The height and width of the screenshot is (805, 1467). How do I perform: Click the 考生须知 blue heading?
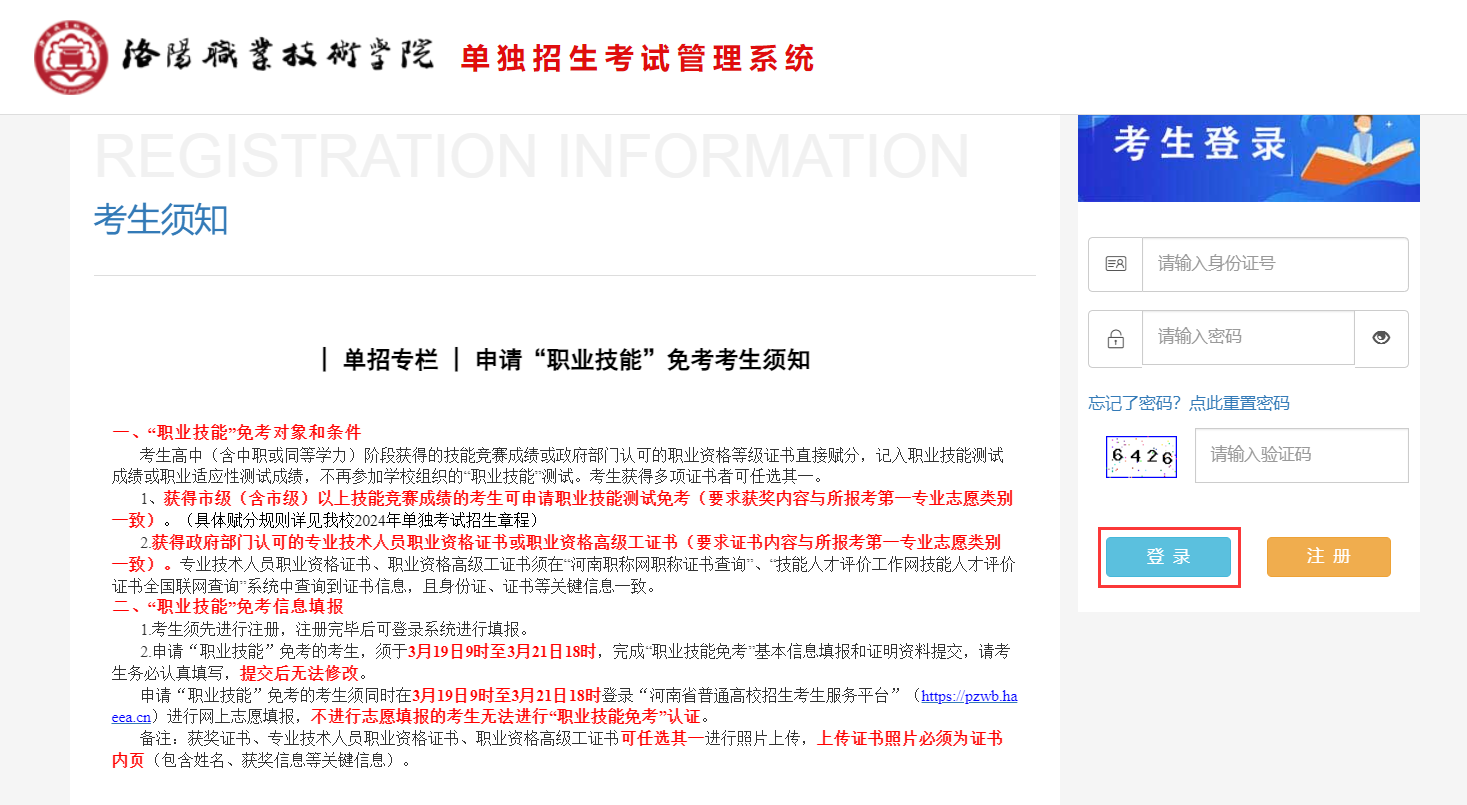(161, 219)
